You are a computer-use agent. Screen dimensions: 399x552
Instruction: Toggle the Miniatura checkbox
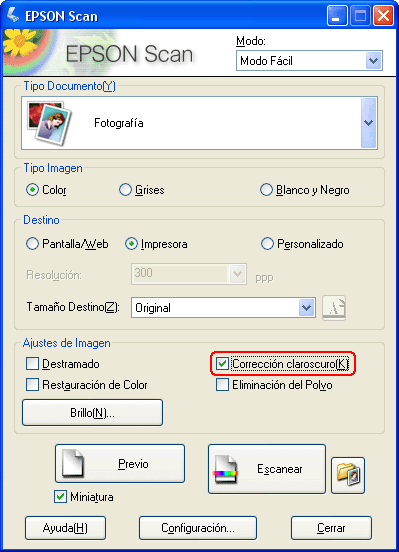coord(60,496)
